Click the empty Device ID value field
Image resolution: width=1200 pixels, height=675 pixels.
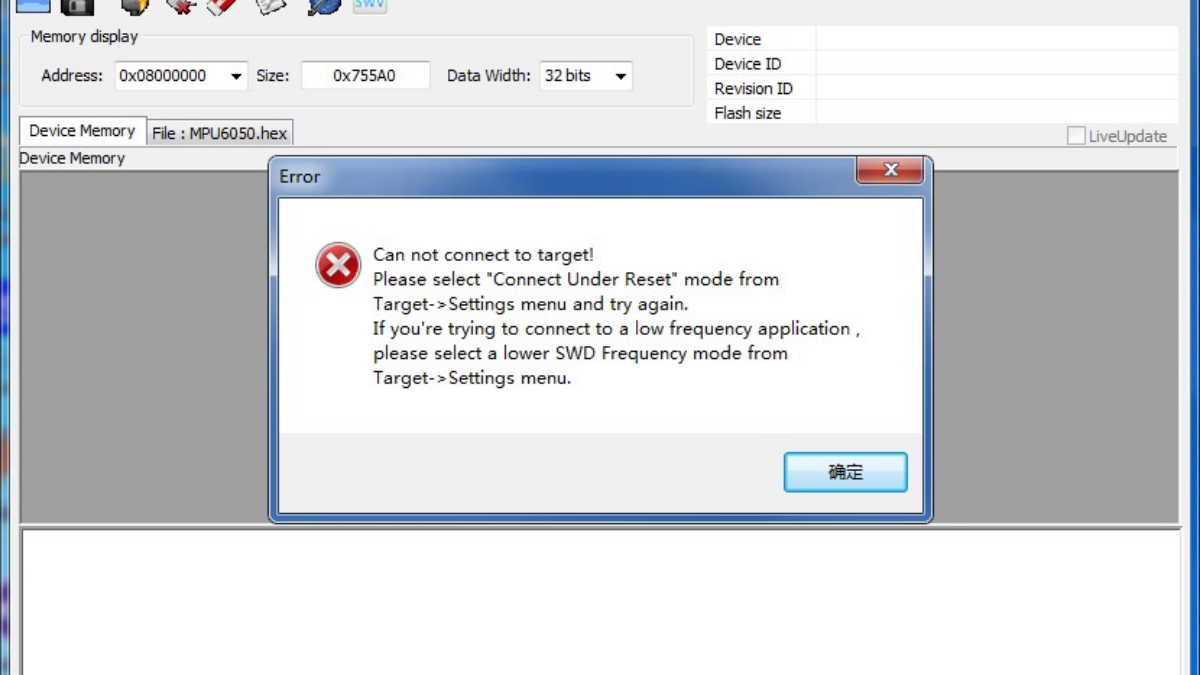point(997,64)
